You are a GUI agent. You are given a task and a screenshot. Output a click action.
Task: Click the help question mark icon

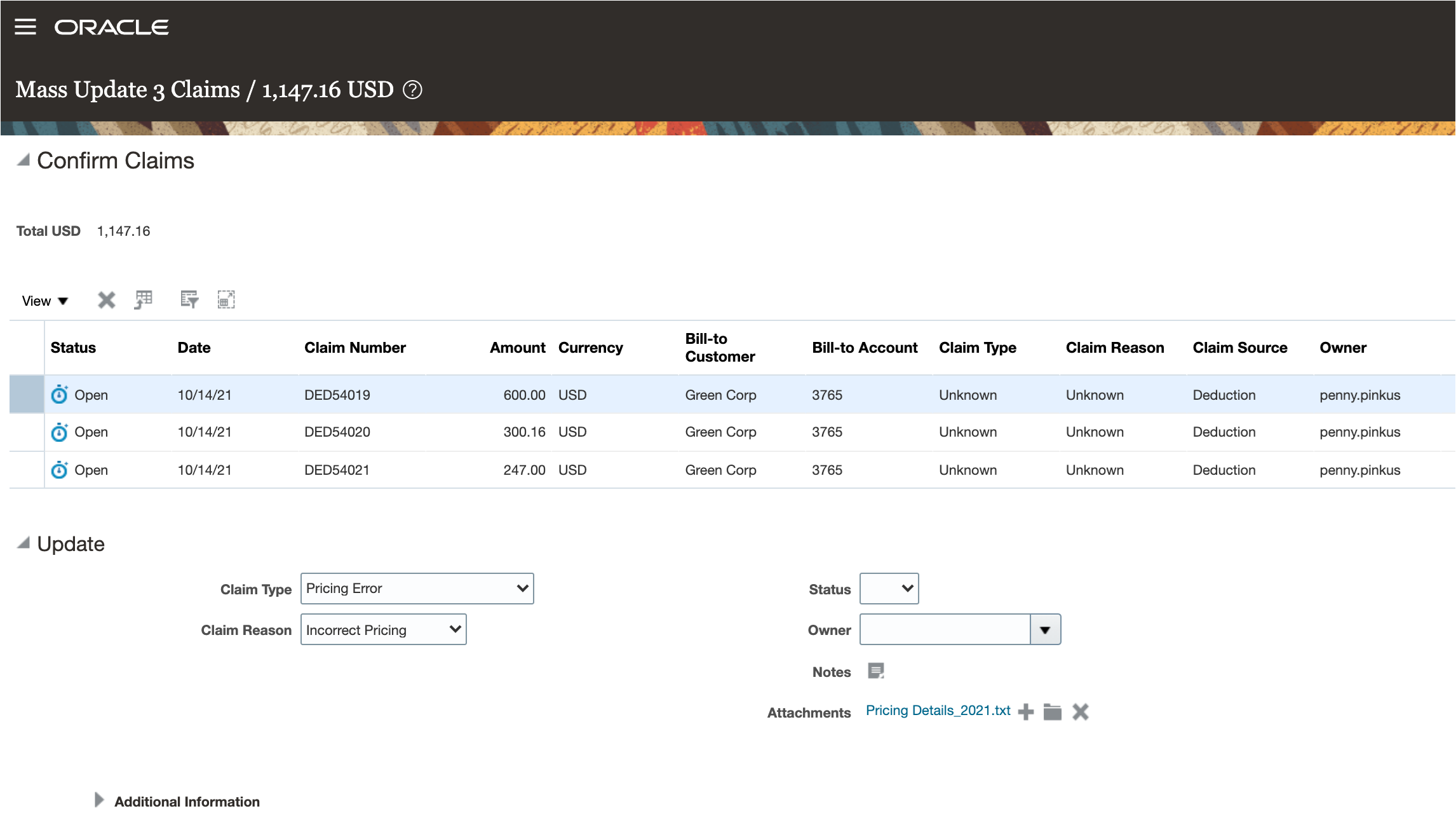[412, 90]
